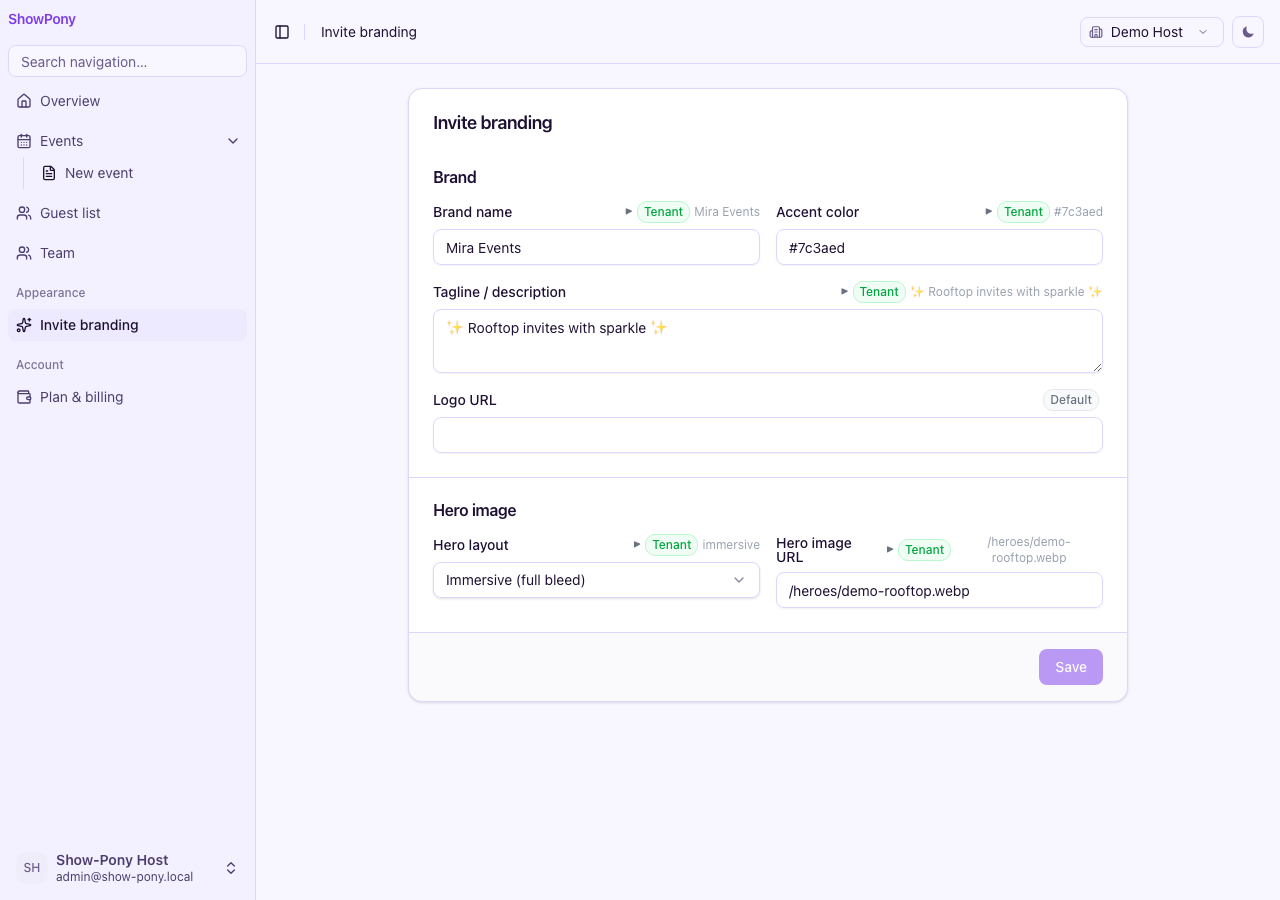Screen dimensions: 1280x900
Task: Open New event page
Action: pyautogui.click(x=139, y=173)
